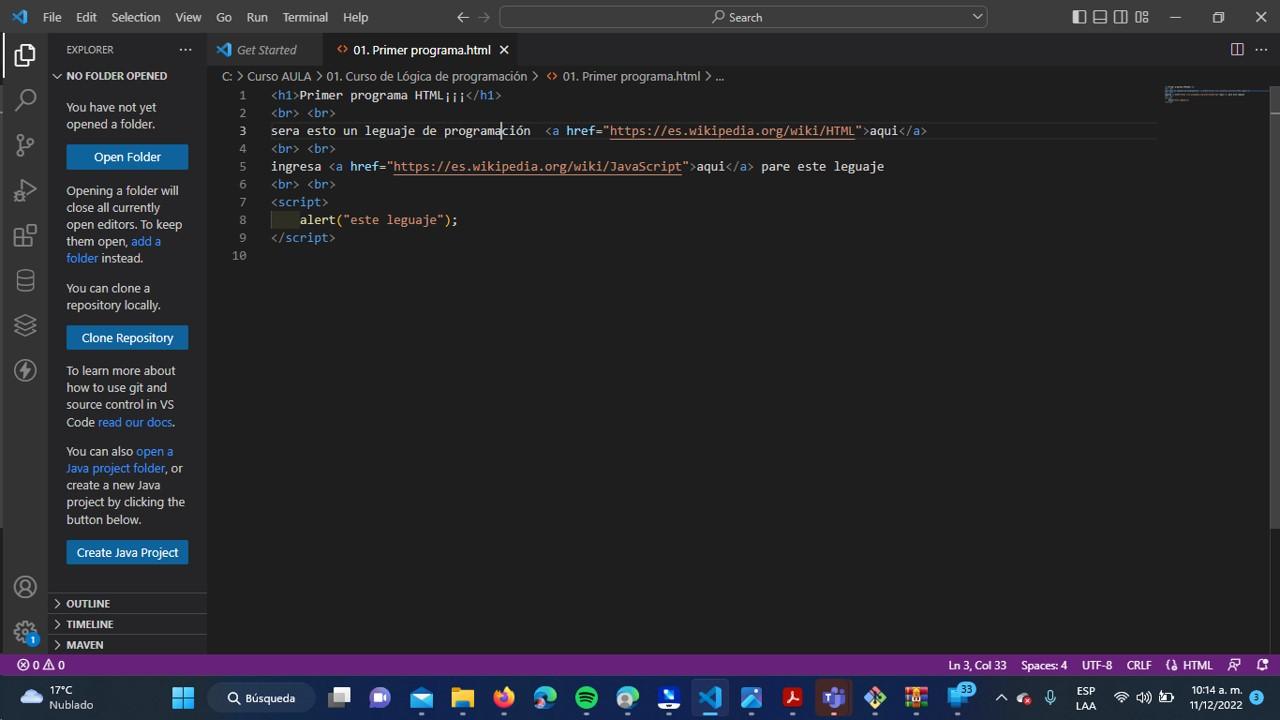The height and width of the screenshot is (720, 1280).
Task: Follow the 'read our docs' link
Action: click(135, 422)
